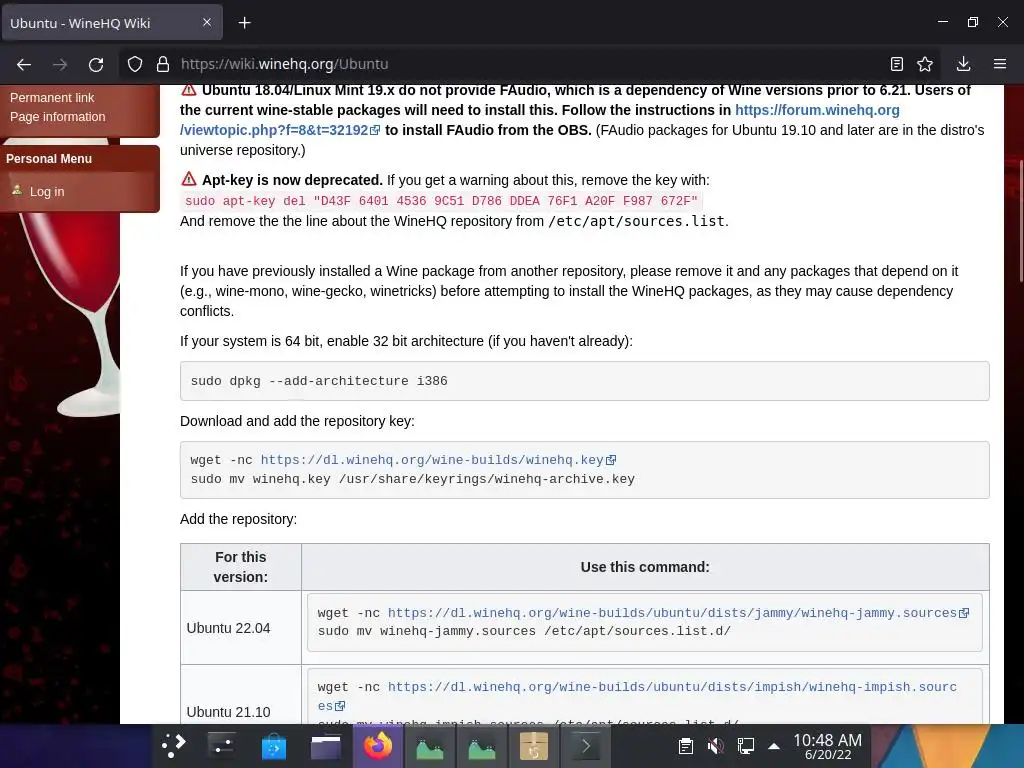This screenshot has height=768, width=1024.
Task: Open a new browser tab
Action: (244, 23)
